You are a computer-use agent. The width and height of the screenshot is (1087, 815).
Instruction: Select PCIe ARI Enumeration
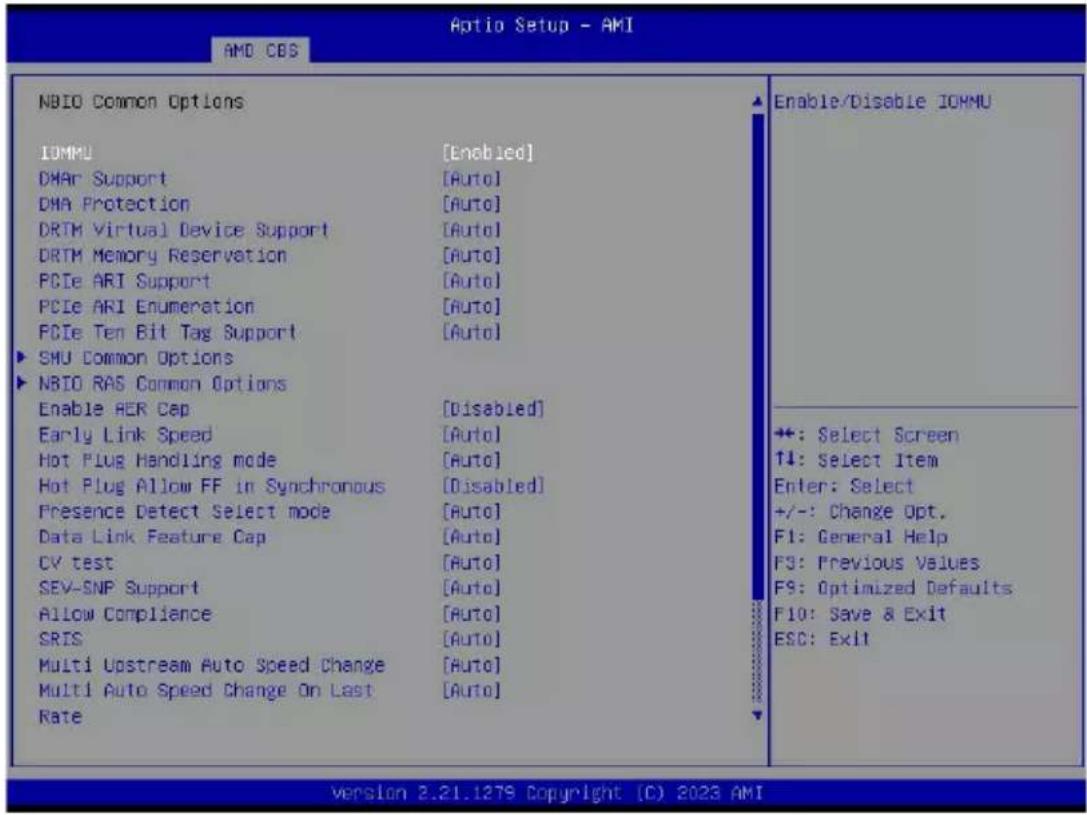(146, 306)
